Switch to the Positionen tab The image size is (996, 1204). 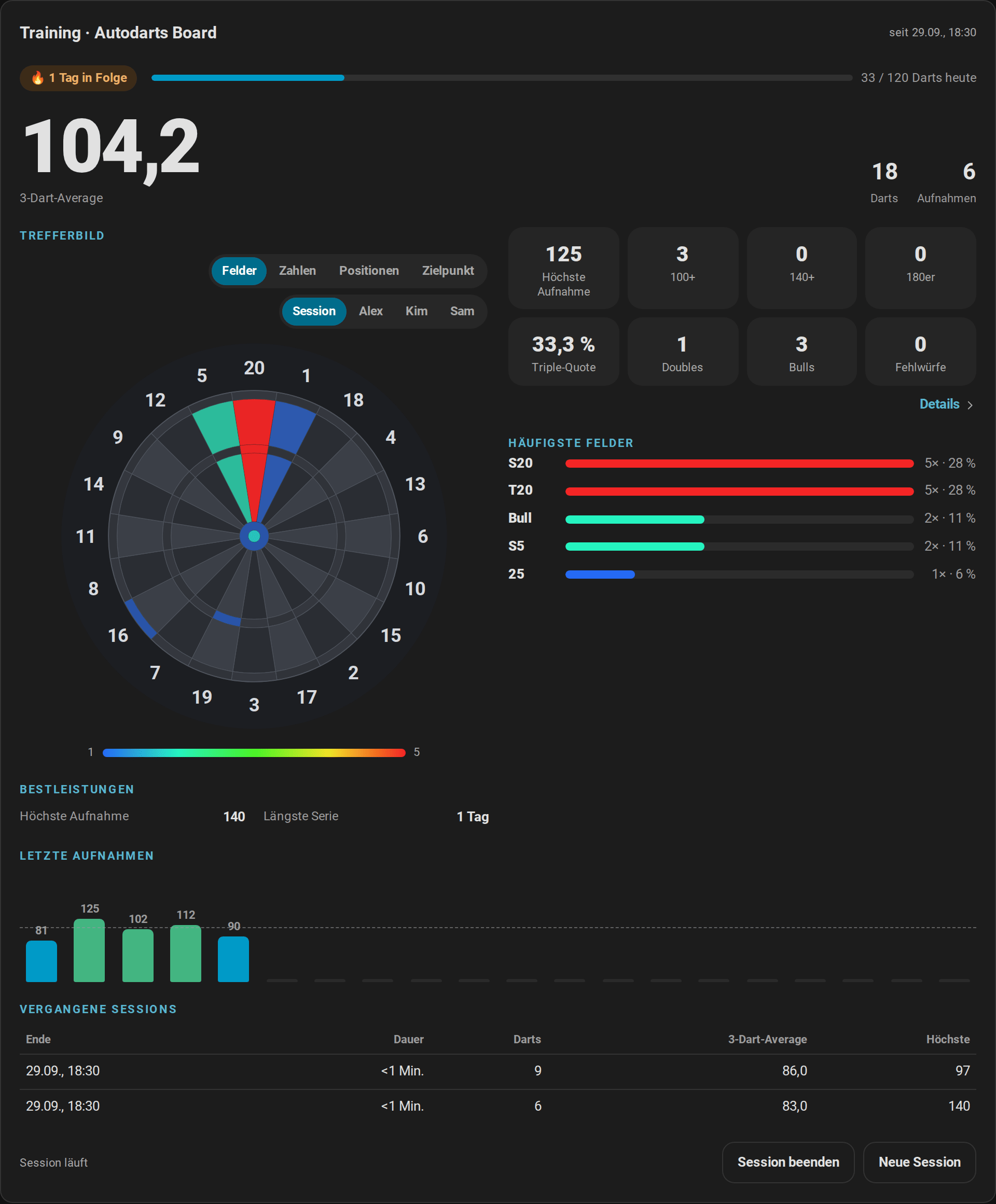coord(369,271)
